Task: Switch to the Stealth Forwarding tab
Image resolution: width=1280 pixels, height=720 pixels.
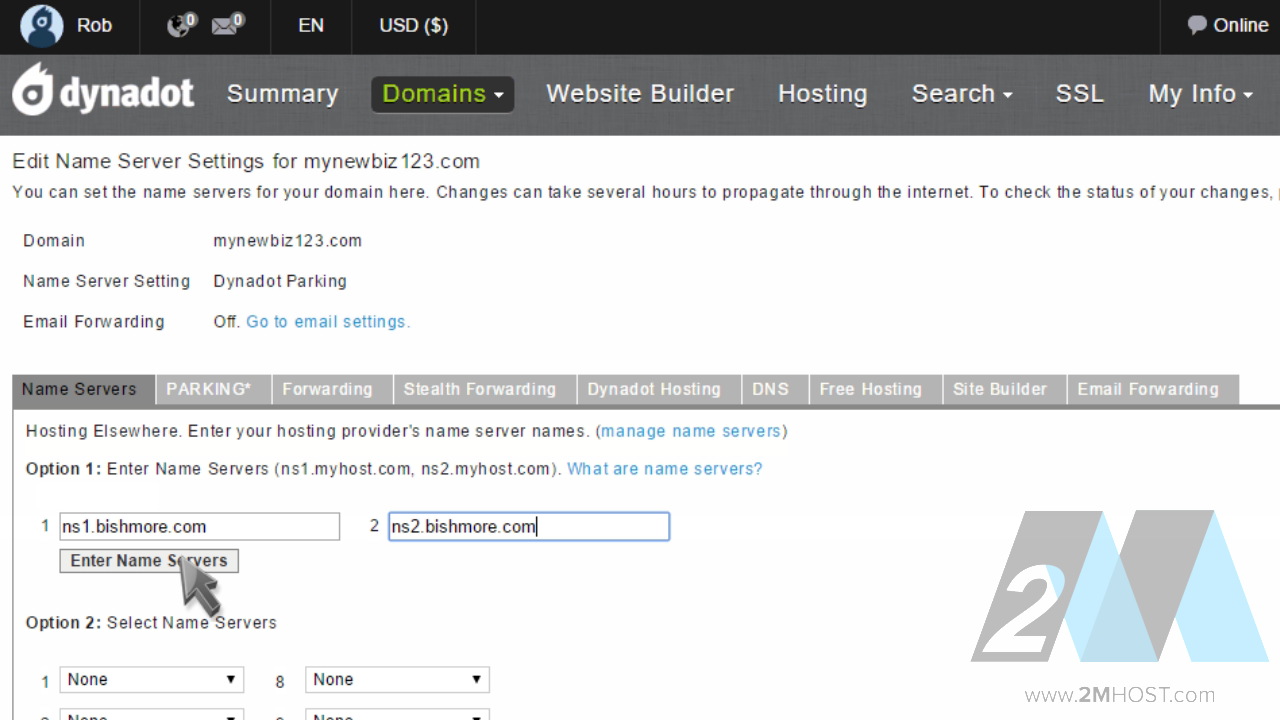Action: 484,389
